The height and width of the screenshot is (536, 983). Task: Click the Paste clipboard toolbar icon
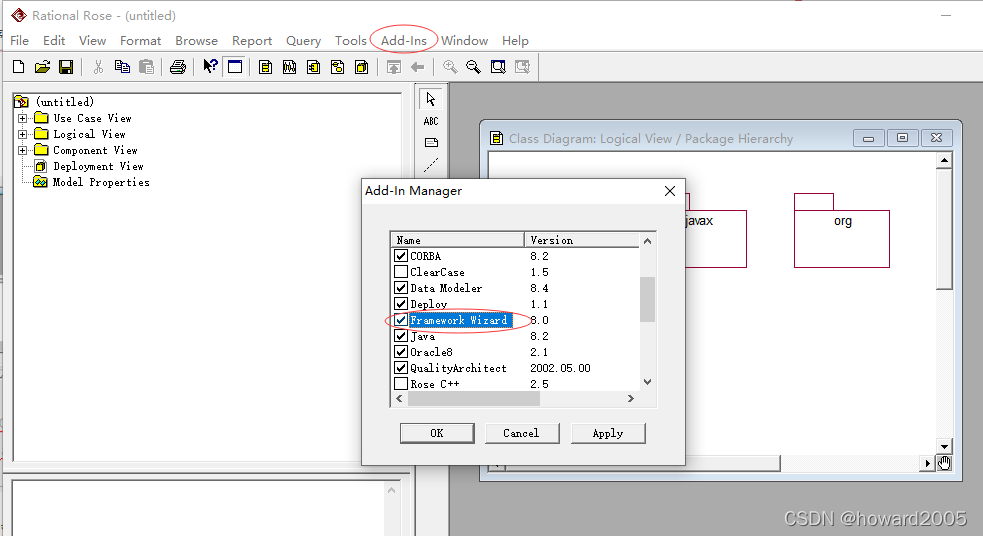146,66
